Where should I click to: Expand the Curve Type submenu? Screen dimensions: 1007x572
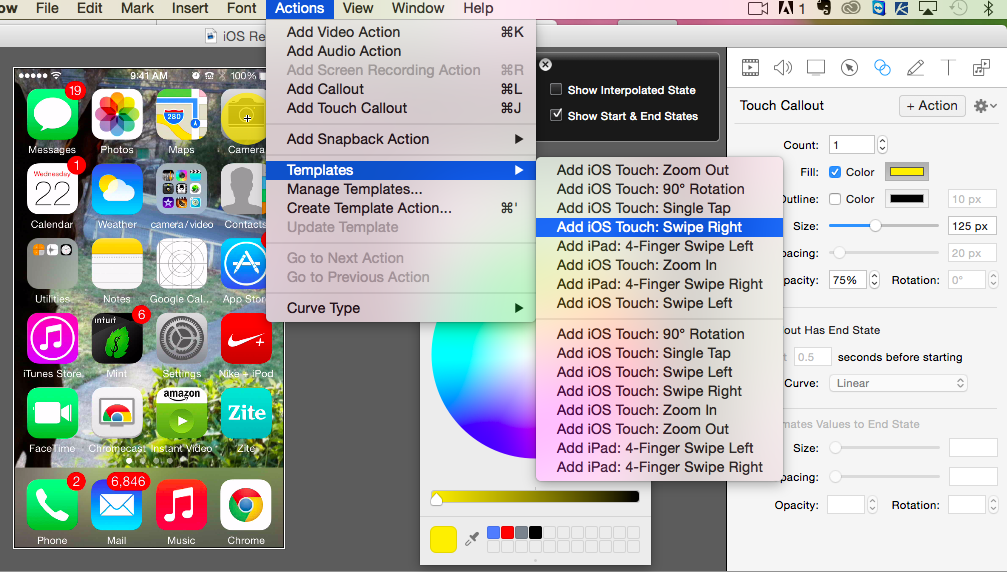(401, 308)
